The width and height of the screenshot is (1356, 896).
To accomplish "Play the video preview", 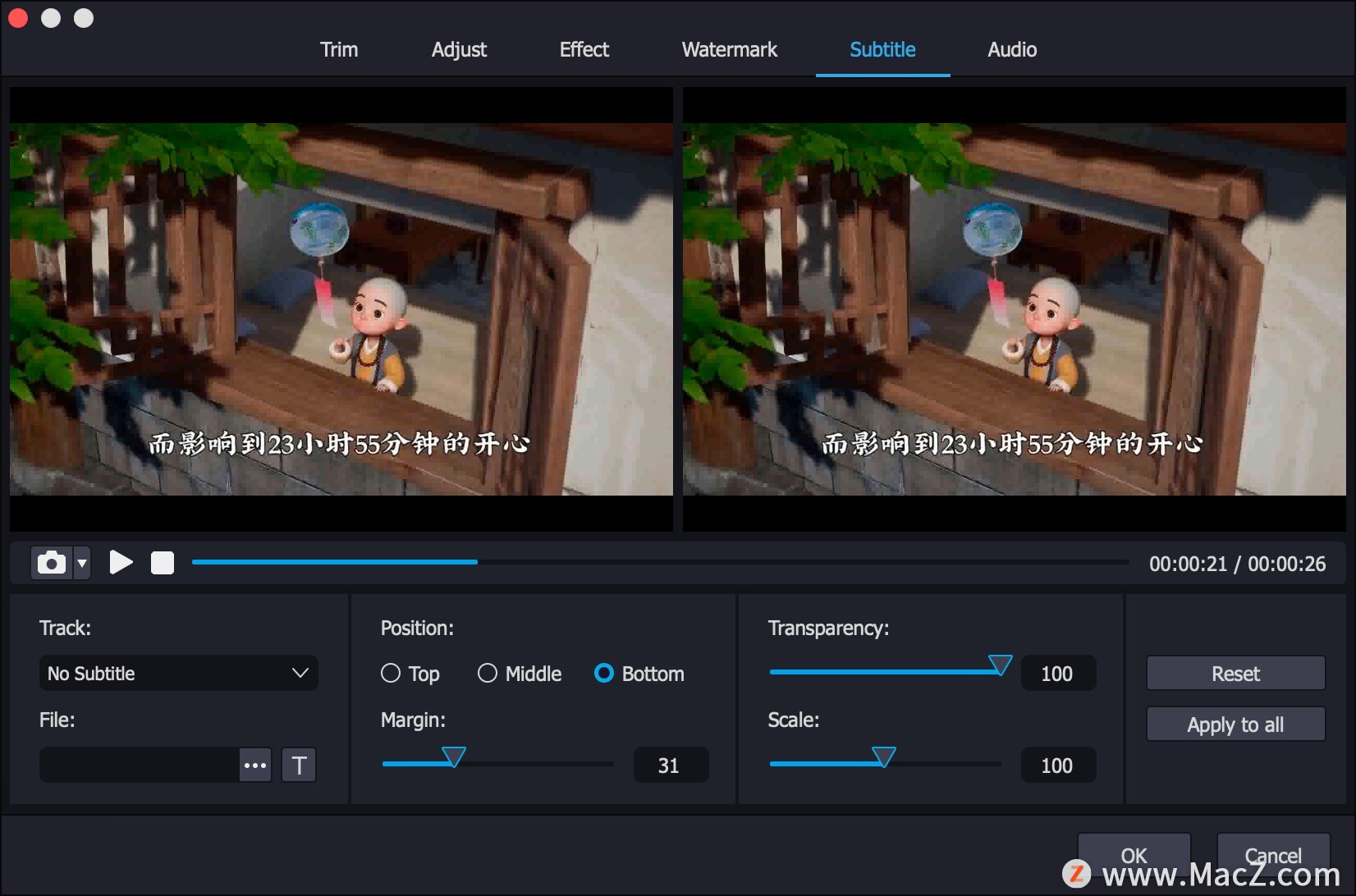I will point(121,562).
